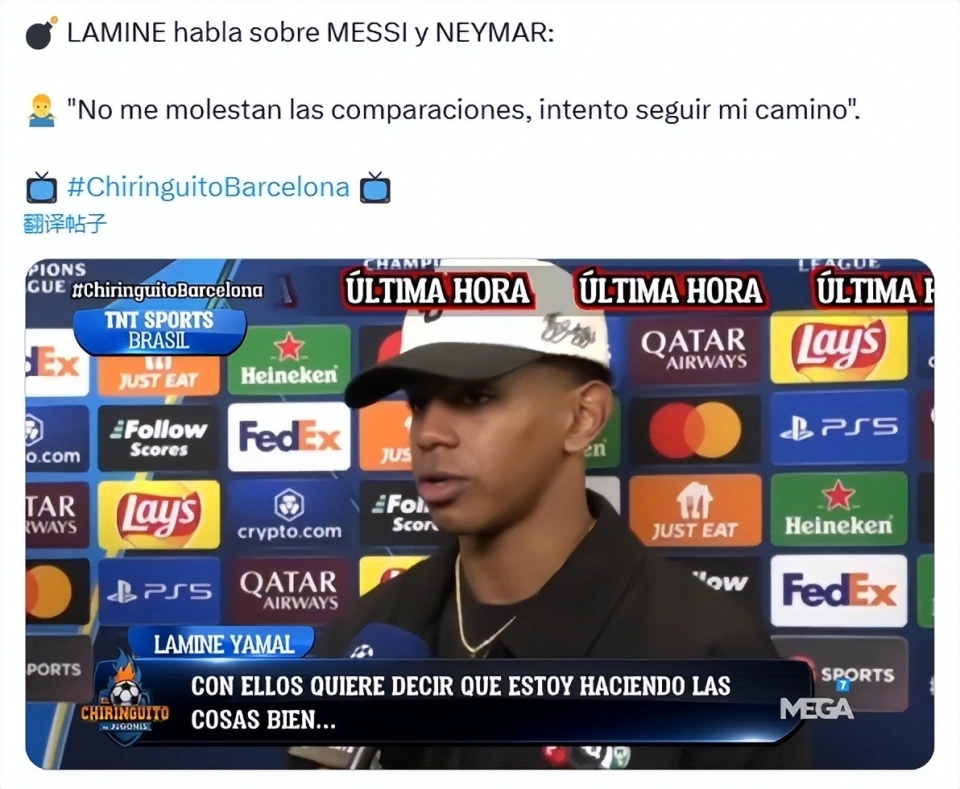
Task: Open the Lamine Yamal video thumbnail
Action: coord(479,514)
